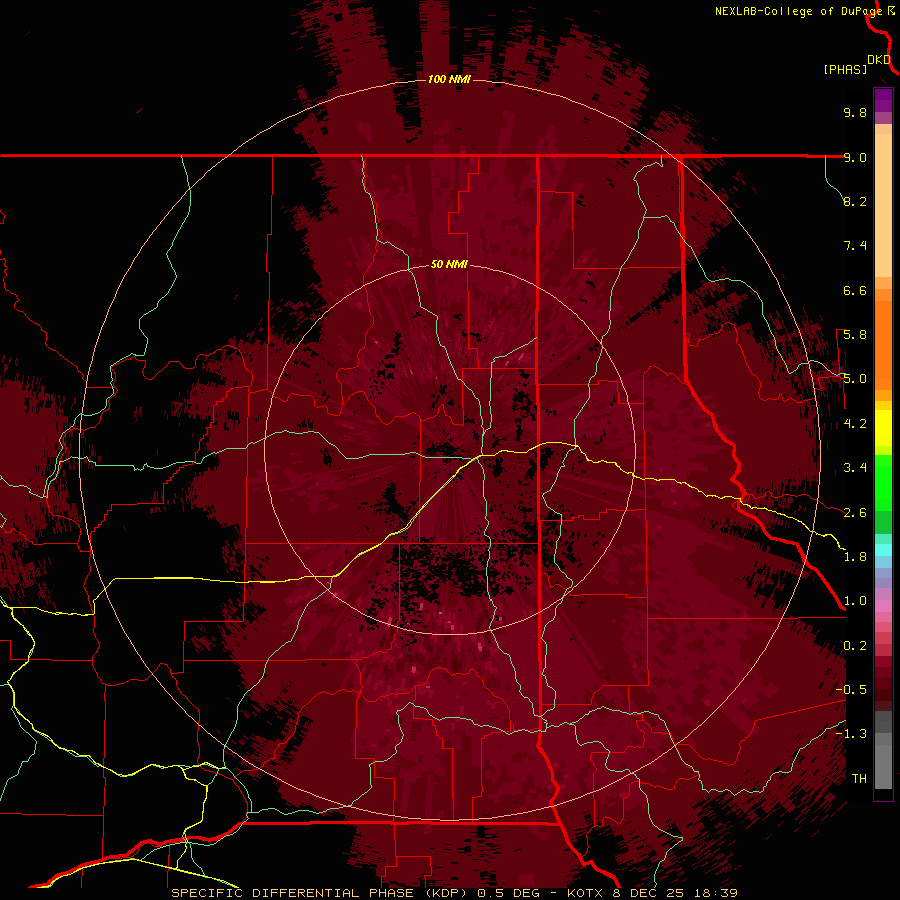Select the bright green color bar segment
900x900 pixels.
883,483
